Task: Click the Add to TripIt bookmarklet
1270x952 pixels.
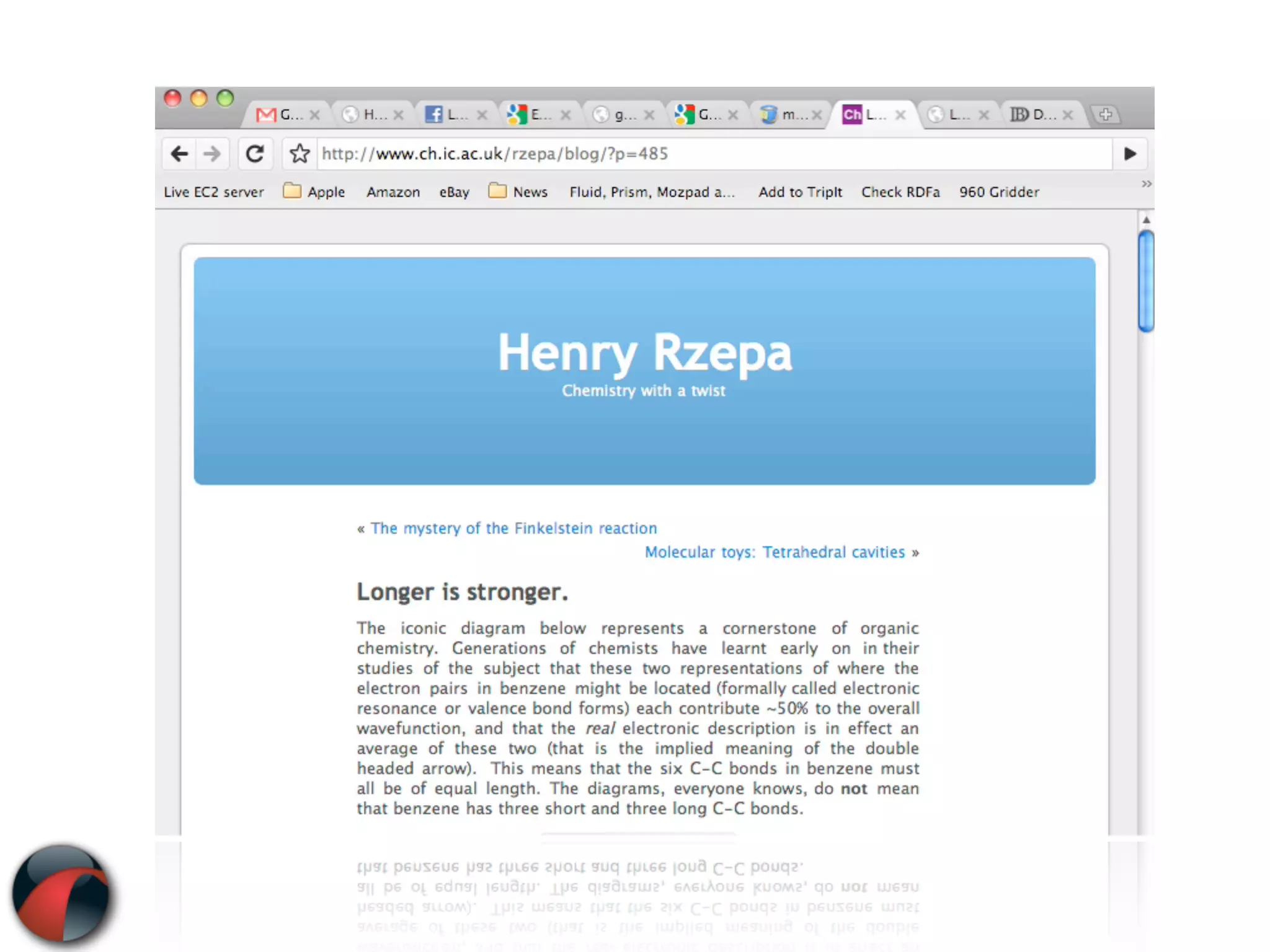Action: point(800,192)
